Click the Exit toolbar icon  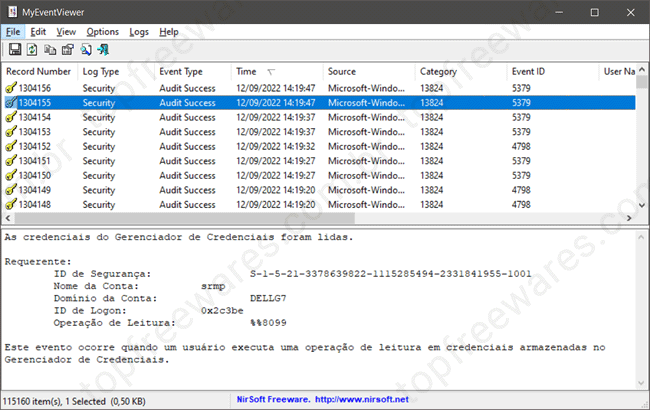coord(102,49)
